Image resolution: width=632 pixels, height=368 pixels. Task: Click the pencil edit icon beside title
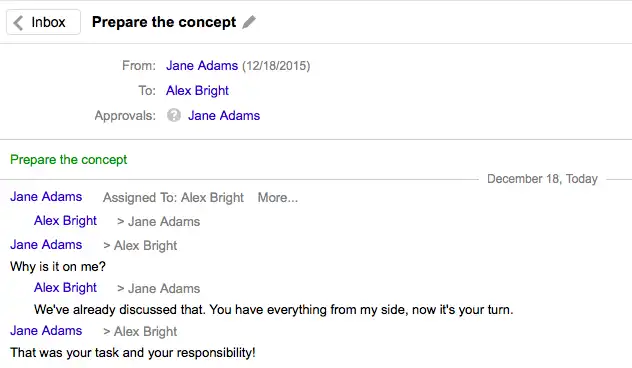click(x=249, y=22)
